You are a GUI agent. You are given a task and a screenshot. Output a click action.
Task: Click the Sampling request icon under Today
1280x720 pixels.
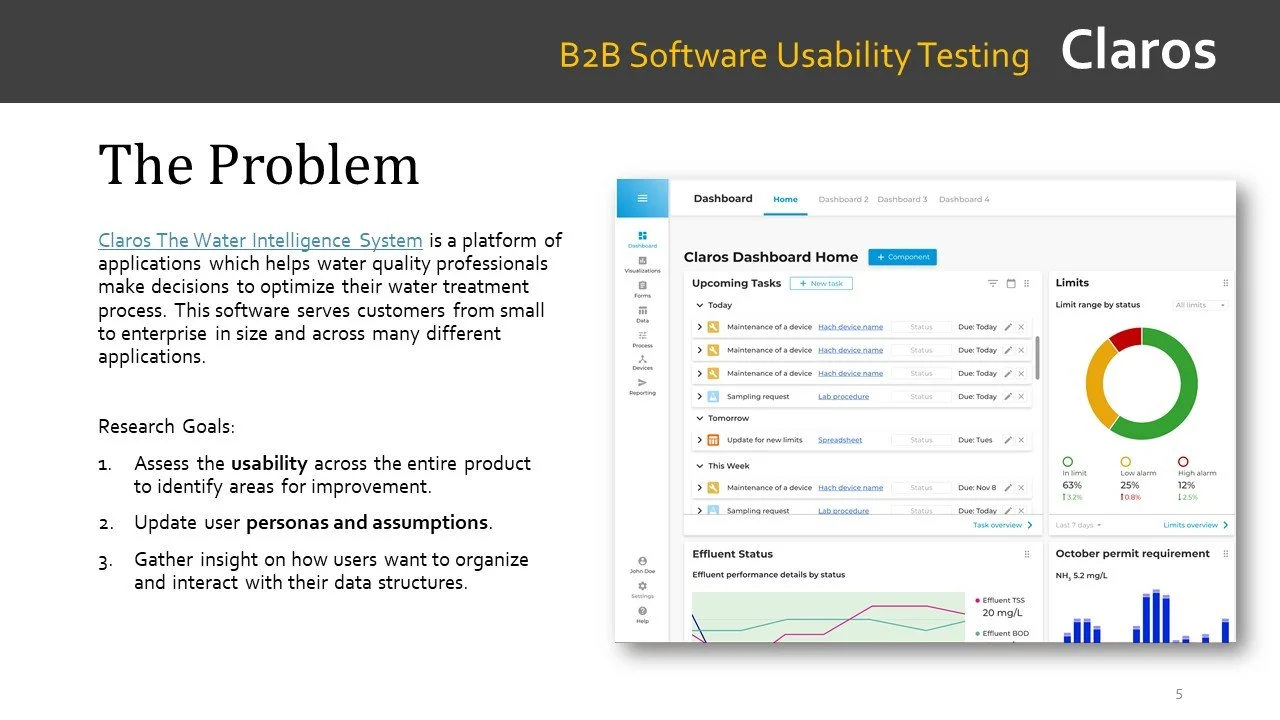point(713,397)
